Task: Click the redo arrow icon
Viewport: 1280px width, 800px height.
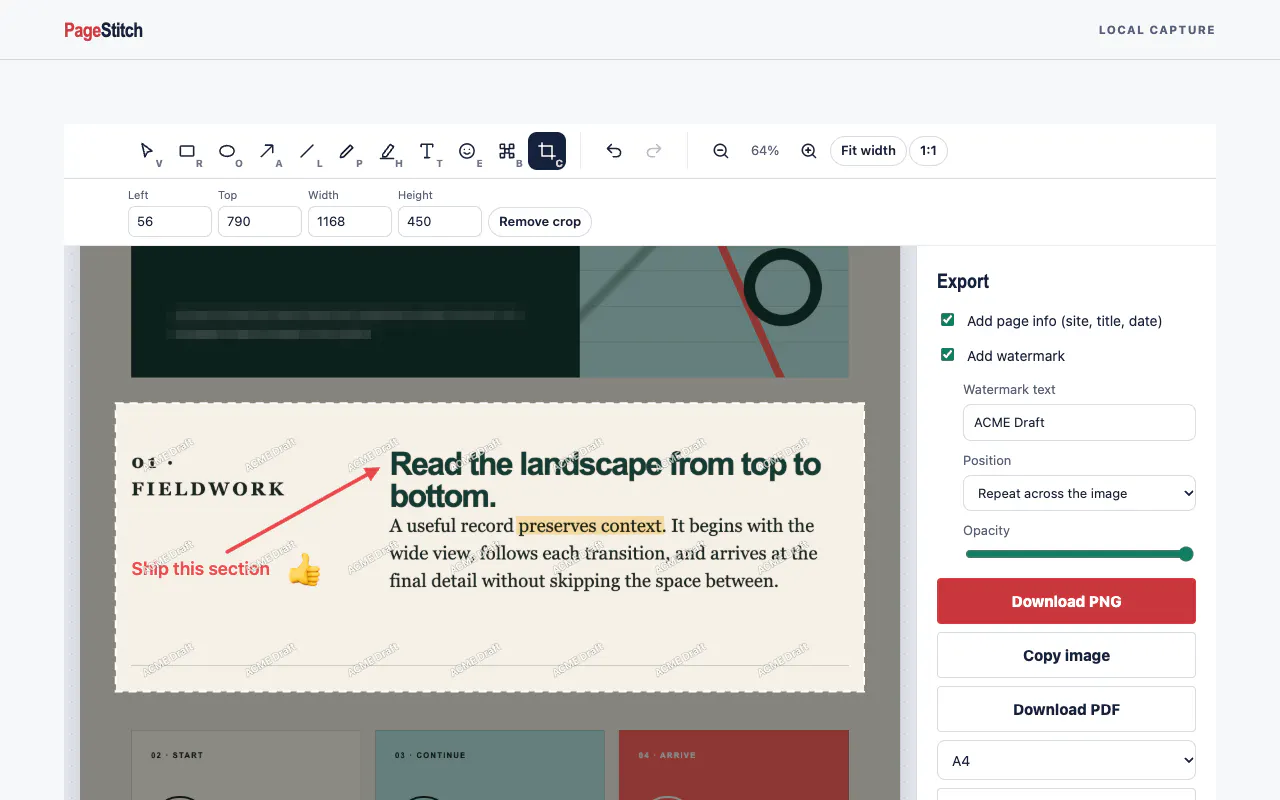Action: click(x=654, y=151)
